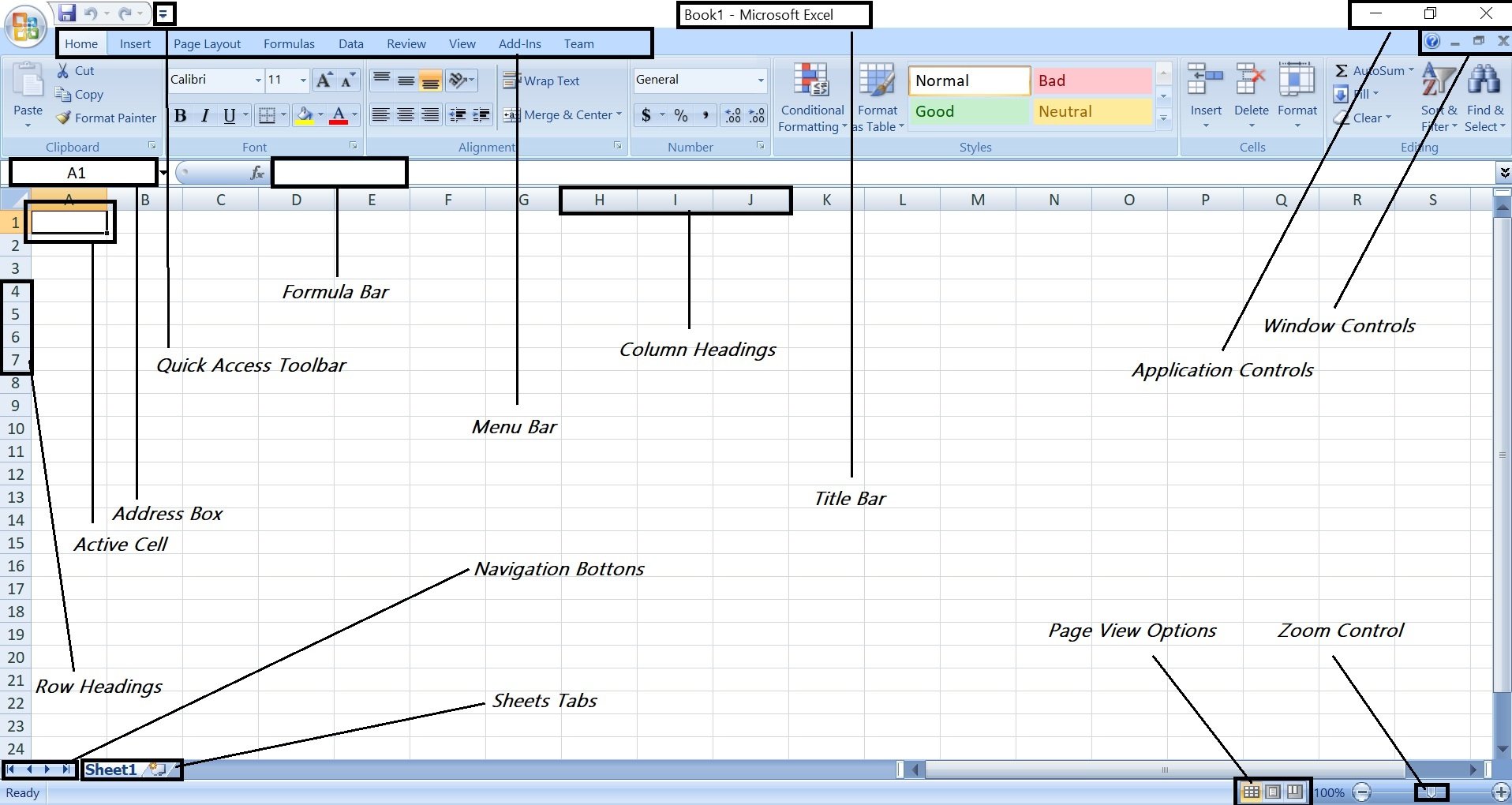The height and width of the screenshot is (805, 1512).
Task: Click the Increase Decimal icon
Action: point(733,115)
